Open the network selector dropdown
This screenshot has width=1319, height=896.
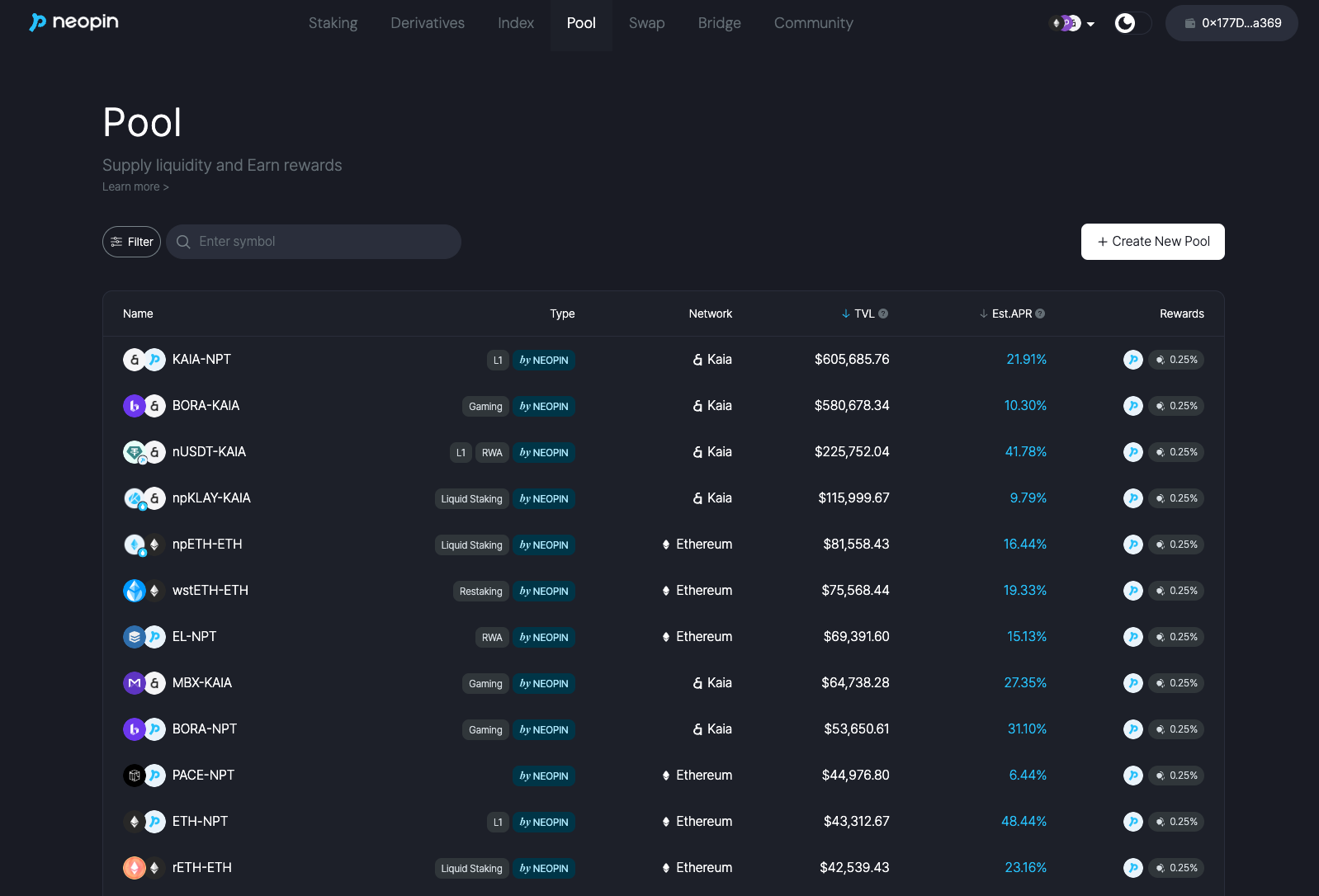click(x=1071, y=23)
